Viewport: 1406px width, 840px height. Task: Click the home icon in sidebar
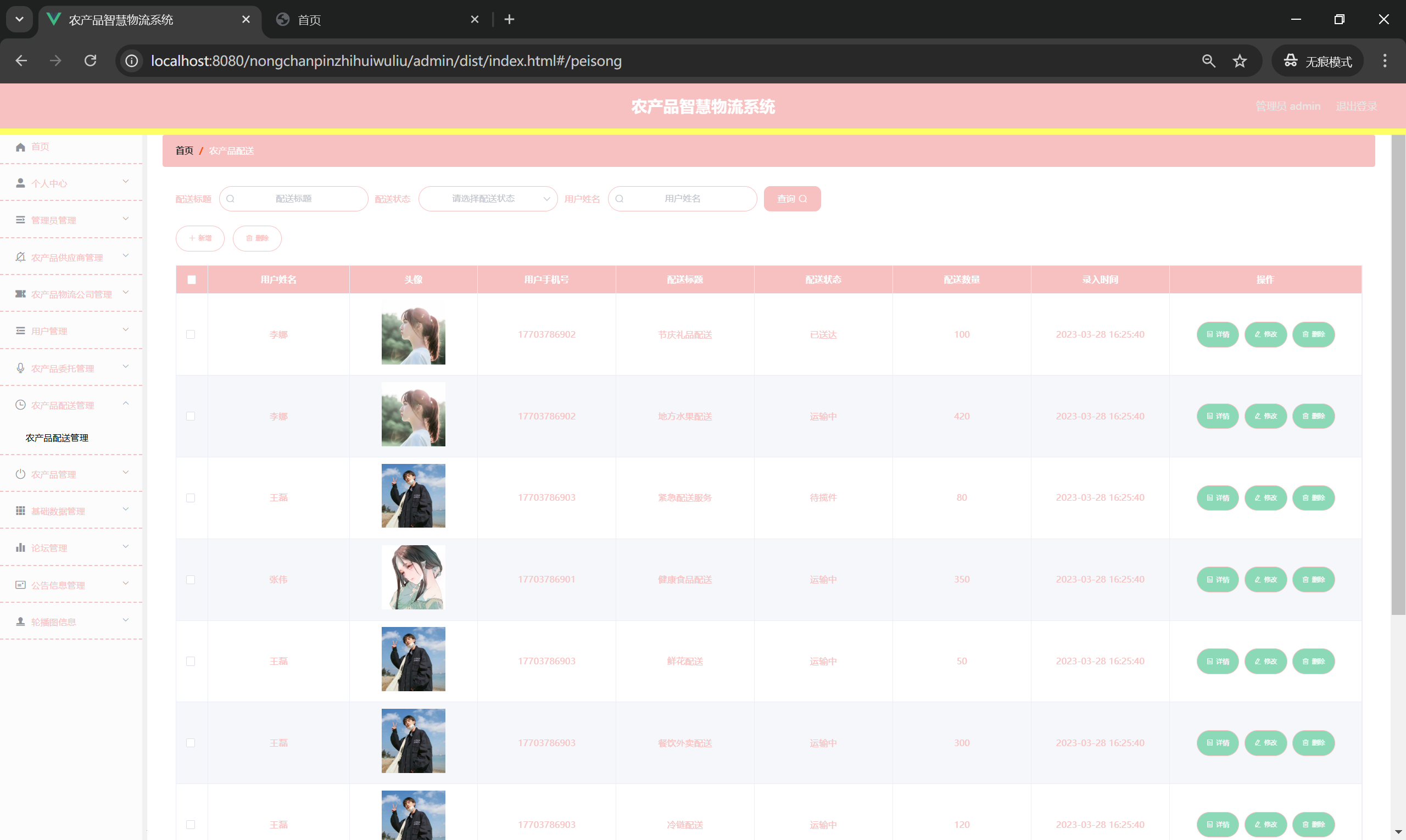pyautogui.click(x=20, y=147)
